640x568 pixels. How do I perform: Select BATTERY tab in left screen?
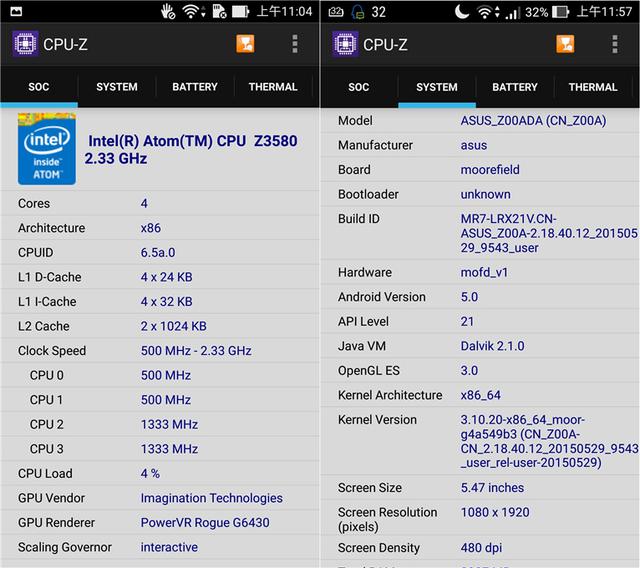pyautogui.click(x=195, y=87)
